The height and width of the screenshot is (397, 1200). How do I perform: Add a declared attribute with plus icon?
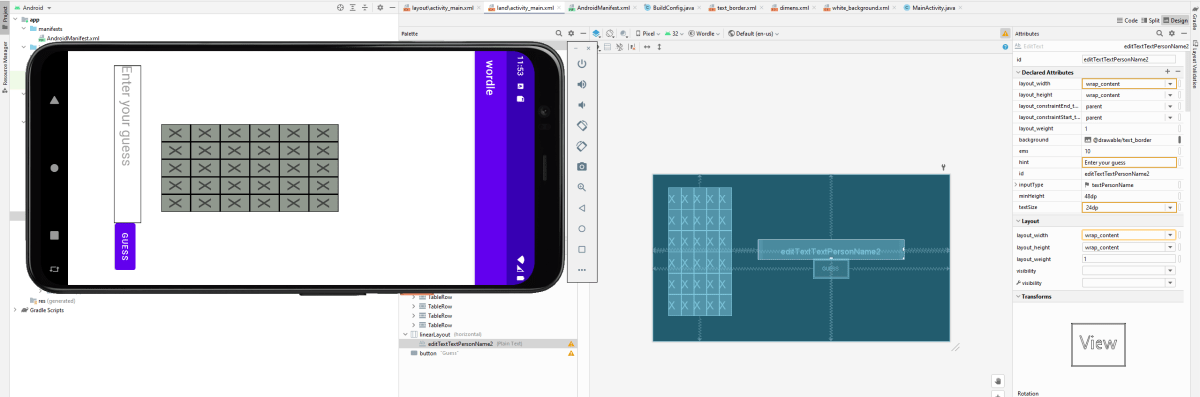(1168, 72)
